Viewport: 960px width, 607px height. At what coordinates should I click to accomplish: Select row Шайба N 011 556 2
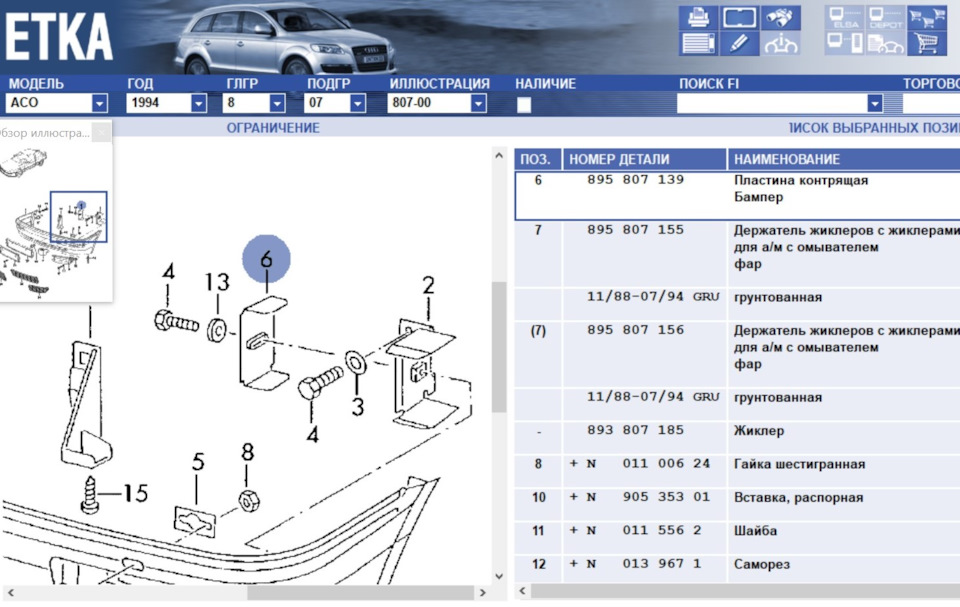click(x=737, y=537)
